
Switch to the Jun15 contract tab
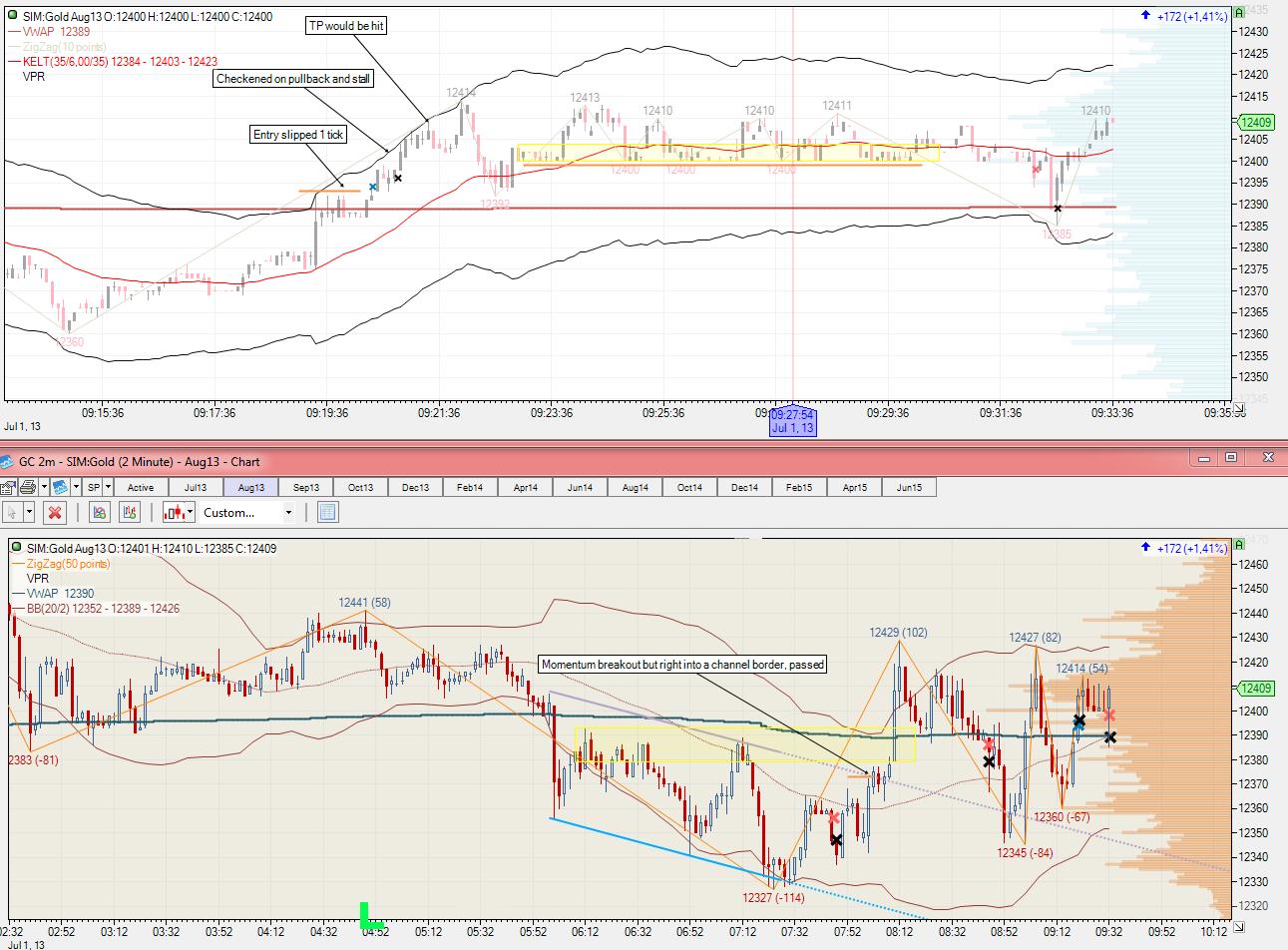tap(909, 487)
